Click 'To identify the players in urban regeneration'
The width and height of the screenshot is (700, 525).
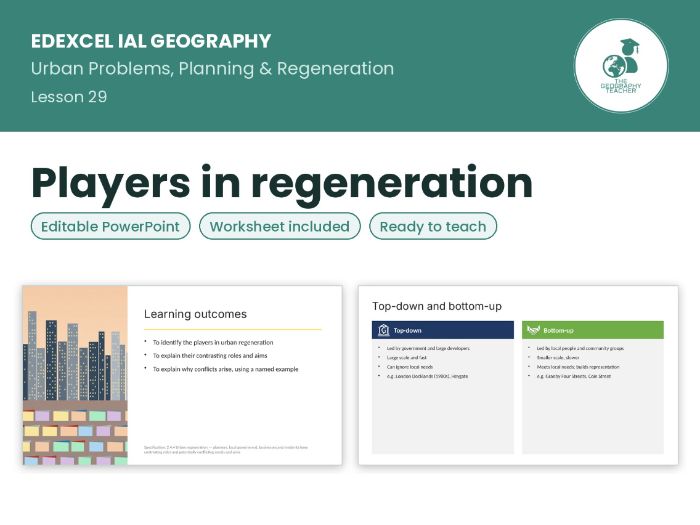pyautogui.click(x=213, y=342)
